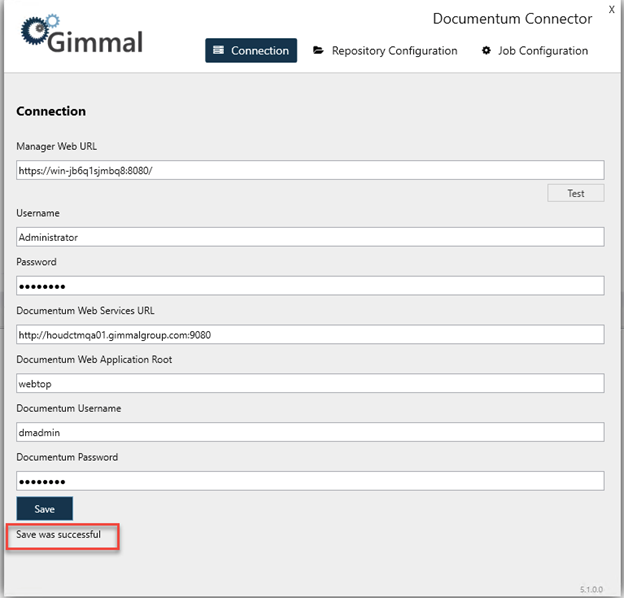Click the Job Configuration gear icon
Image resolution: width=624 pixels, height=598 pixels.
click(x=486, y=51)
